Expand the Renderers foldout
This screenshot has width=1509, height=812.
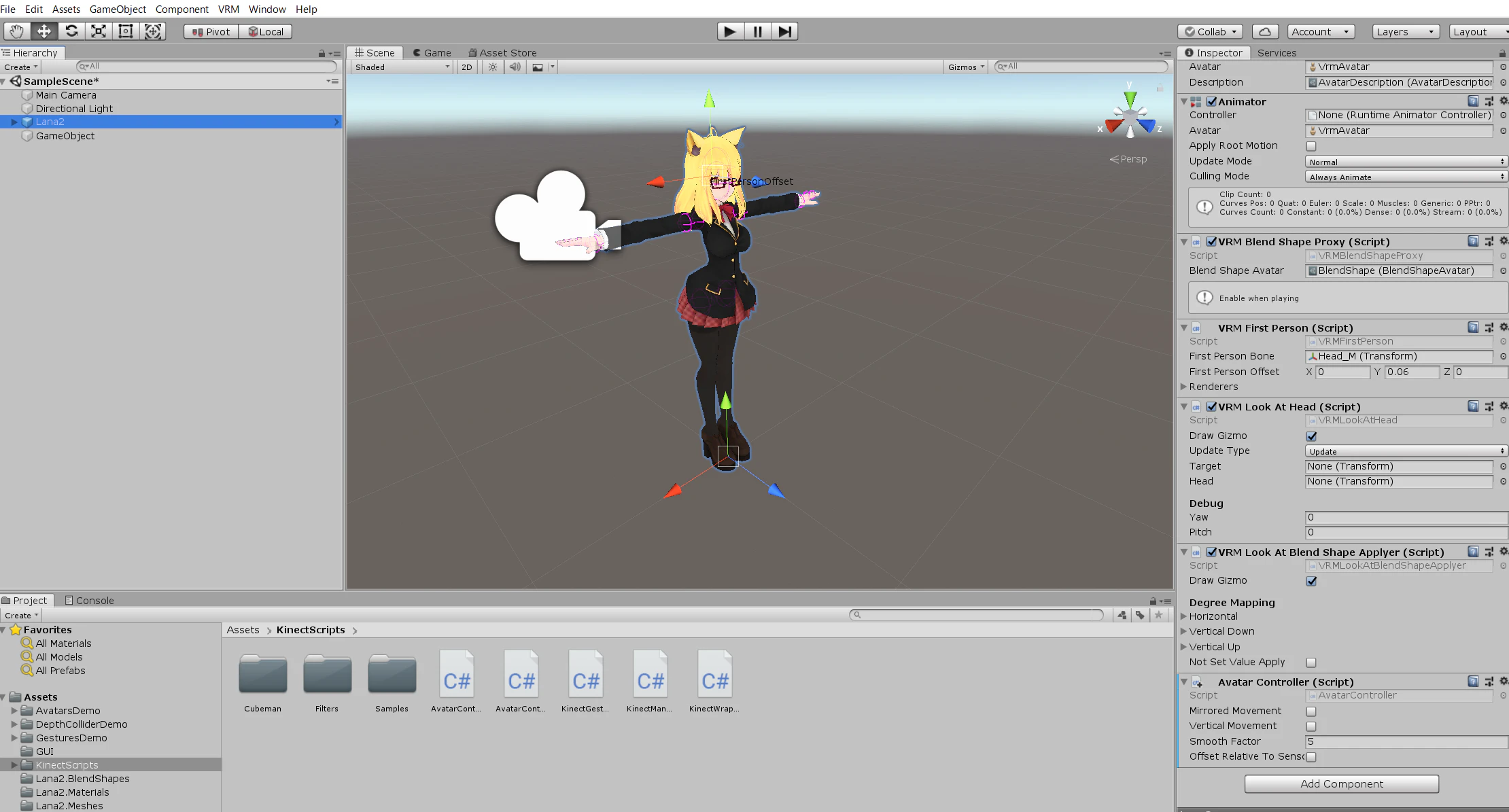pos(1183,387)
